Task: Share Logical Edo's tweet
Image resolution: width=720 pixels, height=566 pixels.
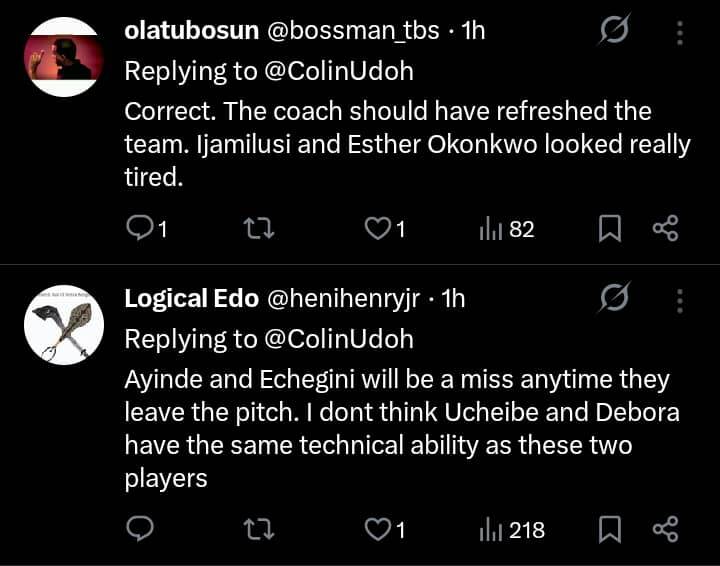Action: [665, 528]
